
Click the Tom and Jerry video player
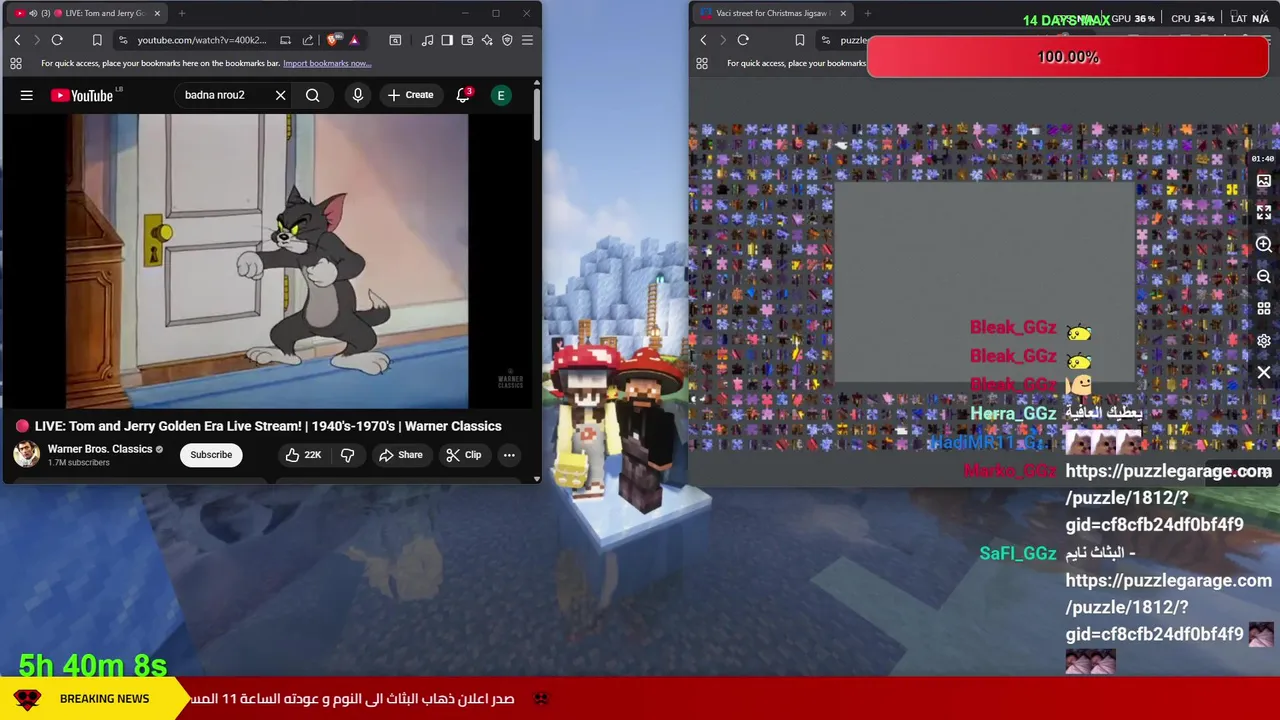pos(267,262)
